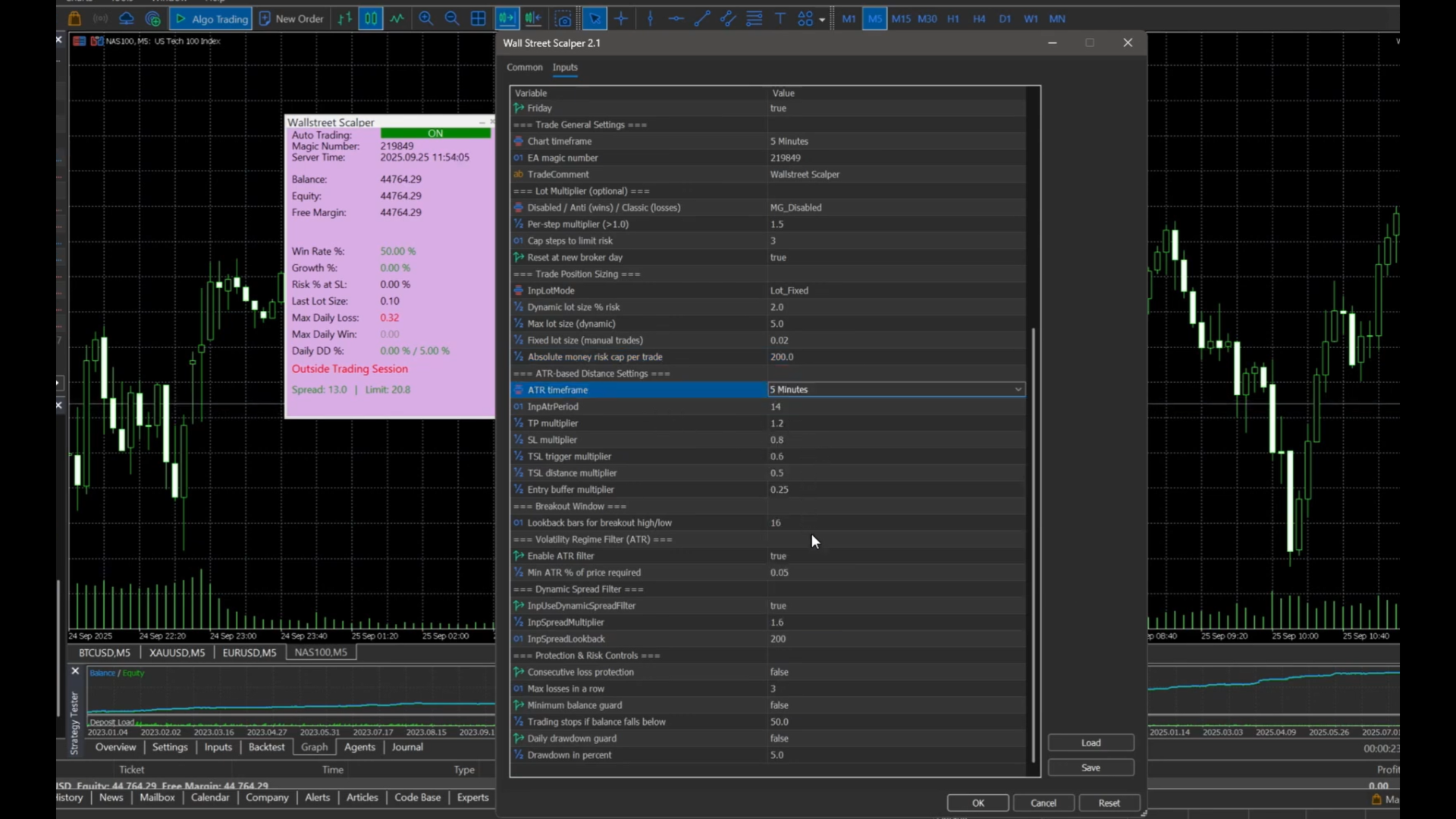This screenshot has height=819, width=1456.
Task: Zoom out on the chart
Action: pos(452,19)
